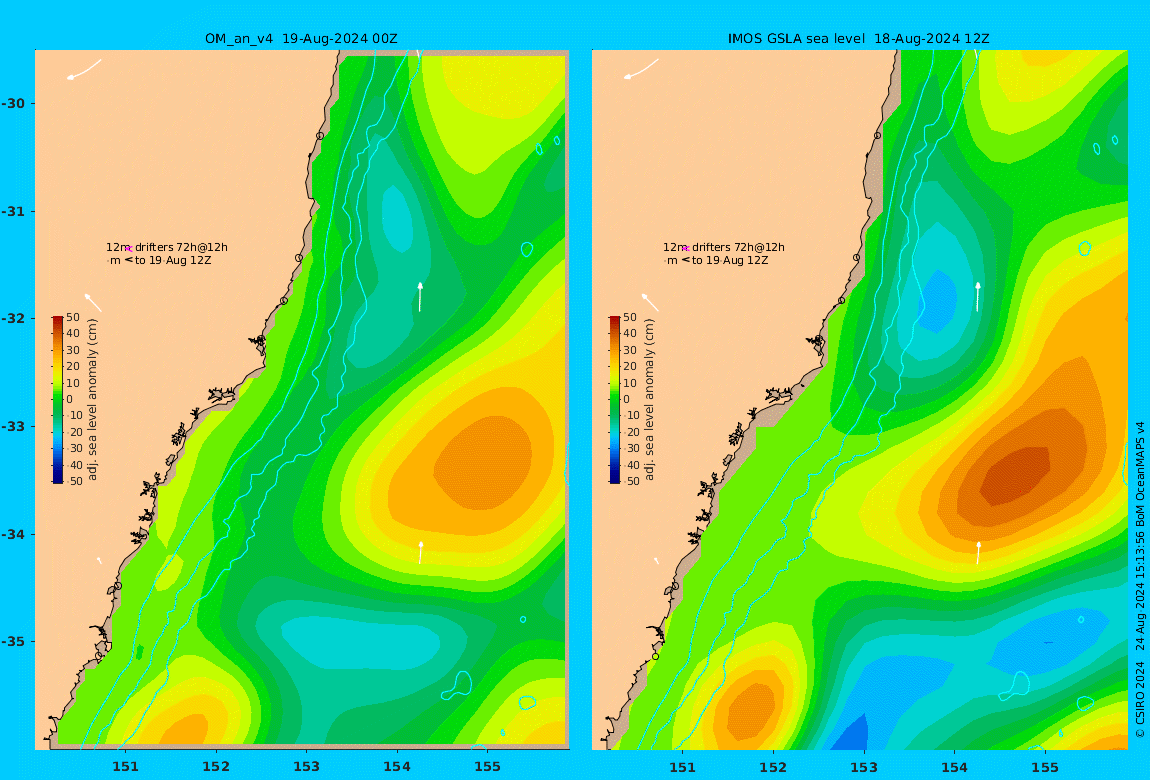Image resolution: width=1150 pixels, height=780 pixels.
Task: Click the 'adj. sea level anomaly (cm)' label, right map
Action: (x=650, y=400)
